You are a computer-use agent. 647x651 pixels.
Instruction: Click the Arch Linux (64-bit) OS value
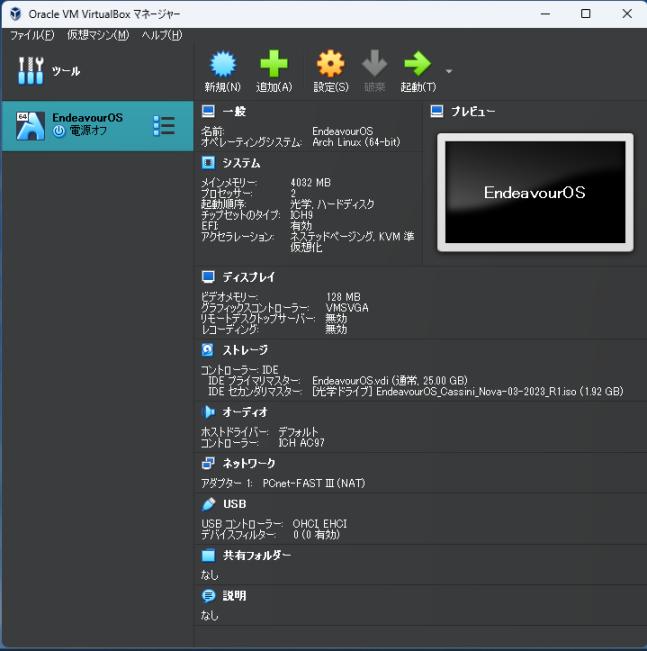(x=356, y=142)
